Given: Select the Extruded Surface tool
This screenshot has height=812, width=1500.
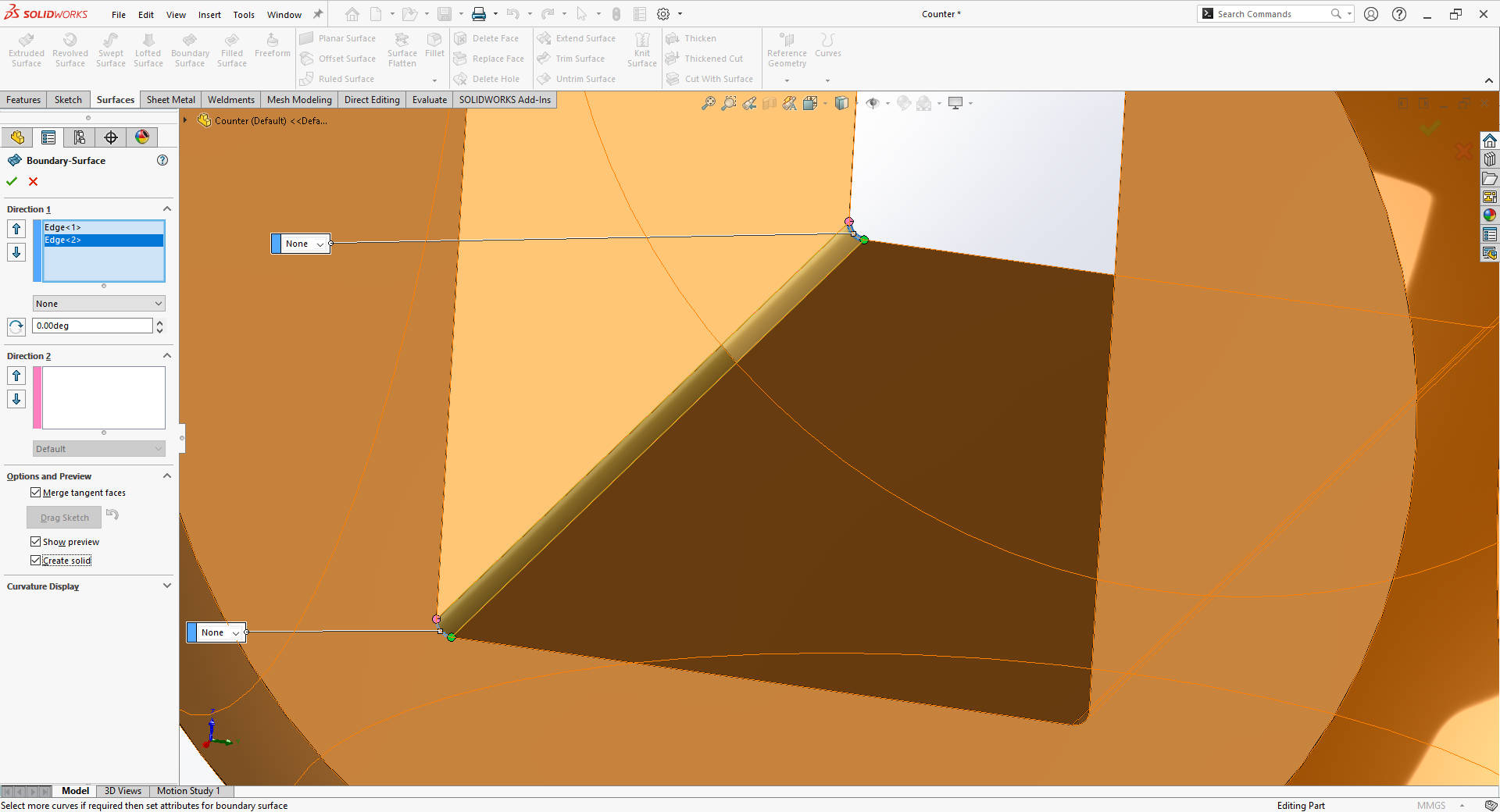Looking at the screenshot, I should click(26, 48).
